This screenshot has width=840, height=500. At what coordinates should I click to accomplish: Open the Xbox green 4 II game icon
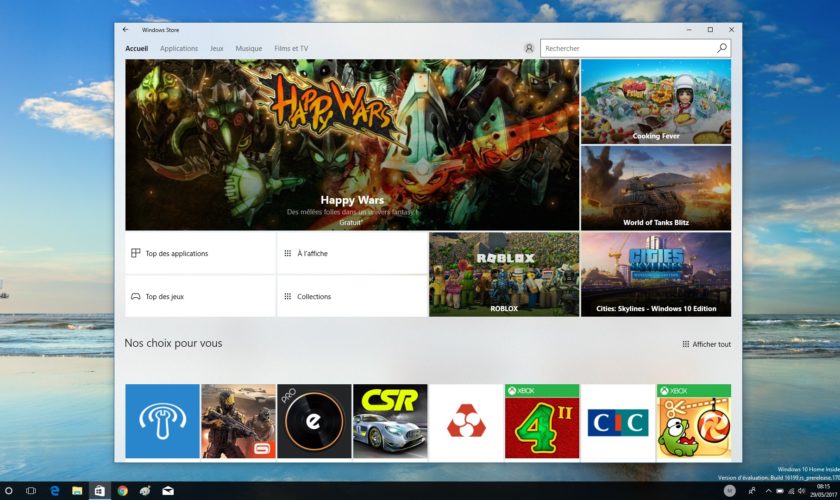(542, 421)
